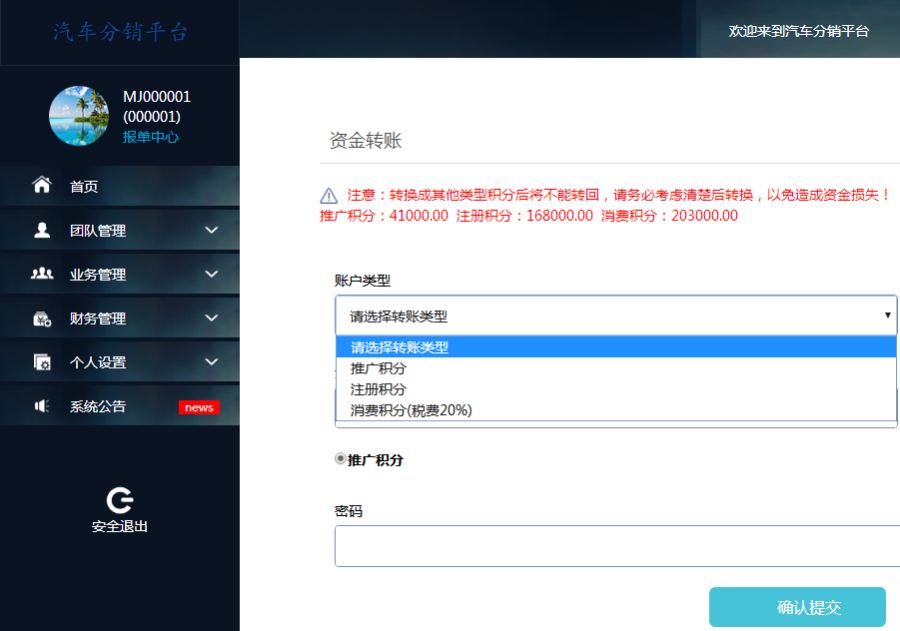Click the 个人设置 settings icon
900x631 pixels.
pos(40,361)
